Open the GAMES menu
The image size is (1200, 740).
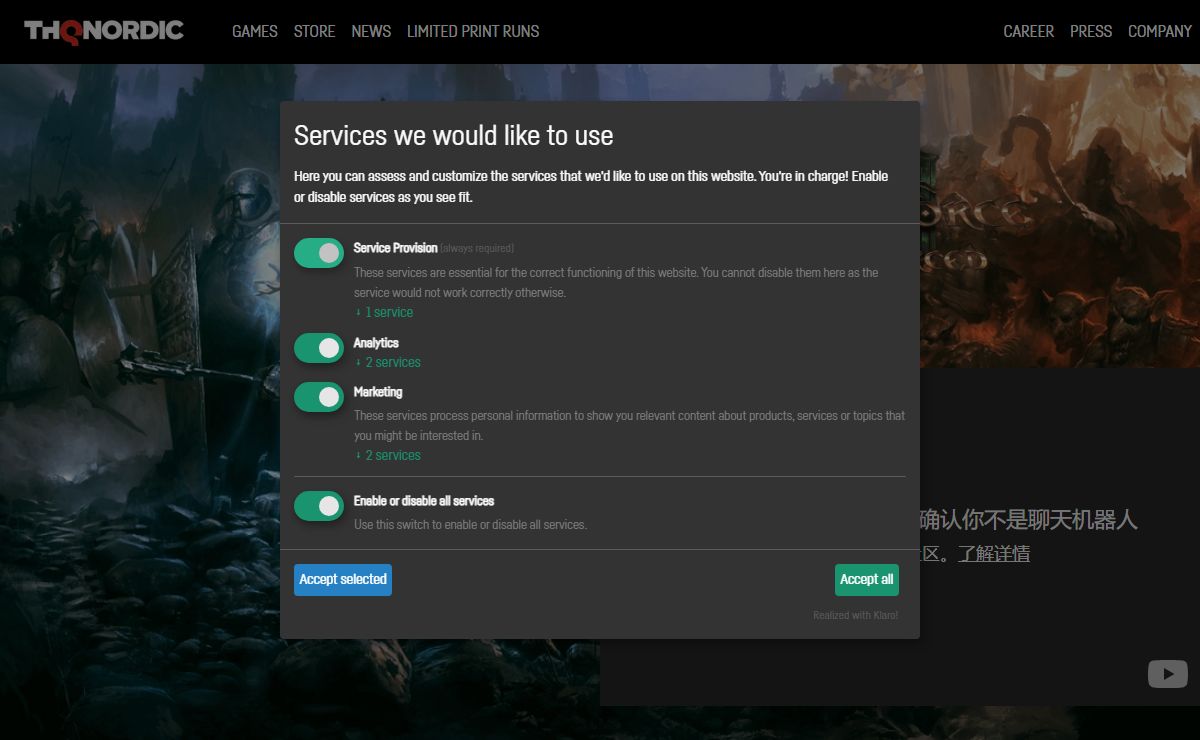point(255,31)
